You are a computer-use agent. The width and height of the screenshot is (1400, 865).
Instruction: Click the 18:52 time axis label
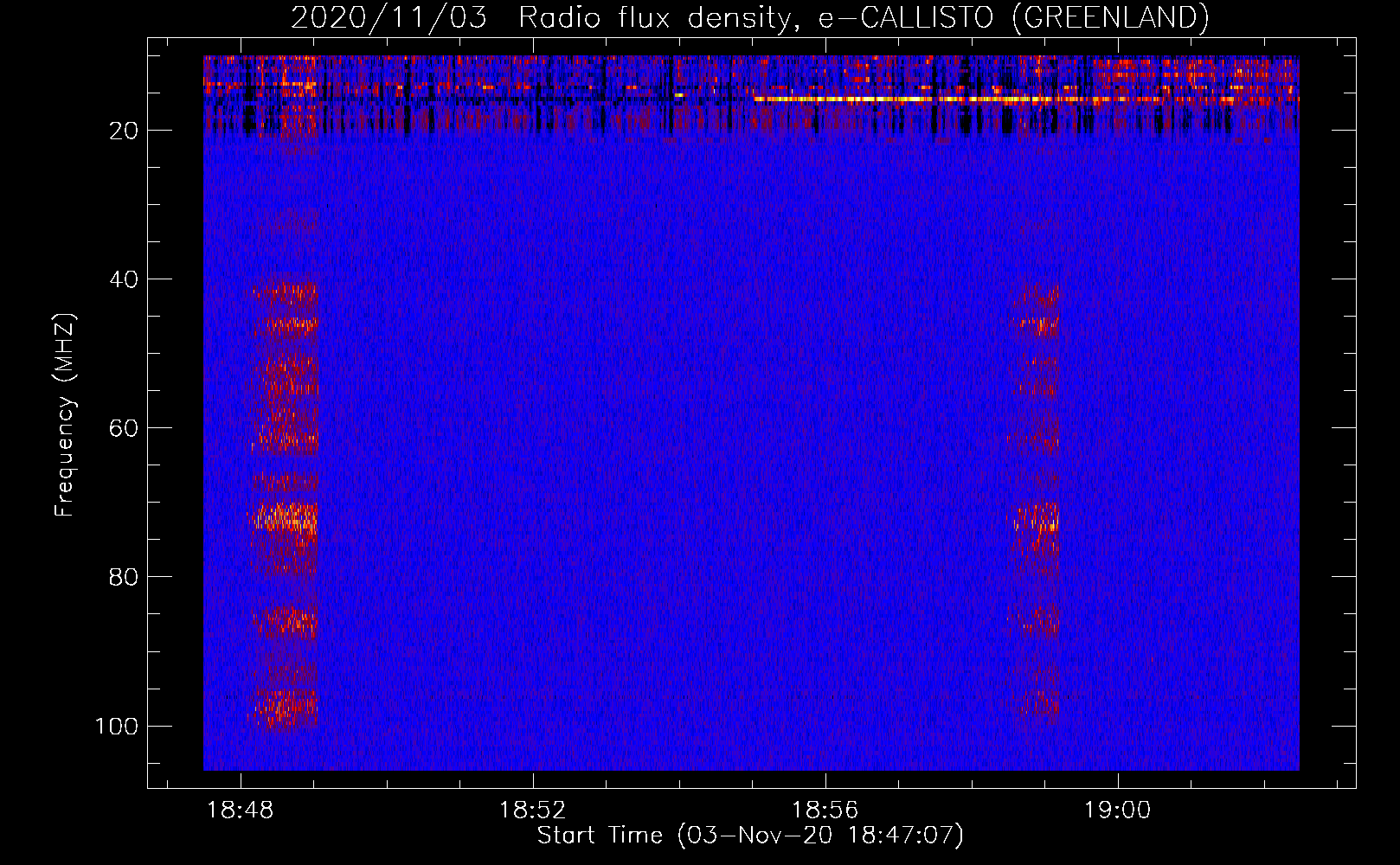click(533, 811)
